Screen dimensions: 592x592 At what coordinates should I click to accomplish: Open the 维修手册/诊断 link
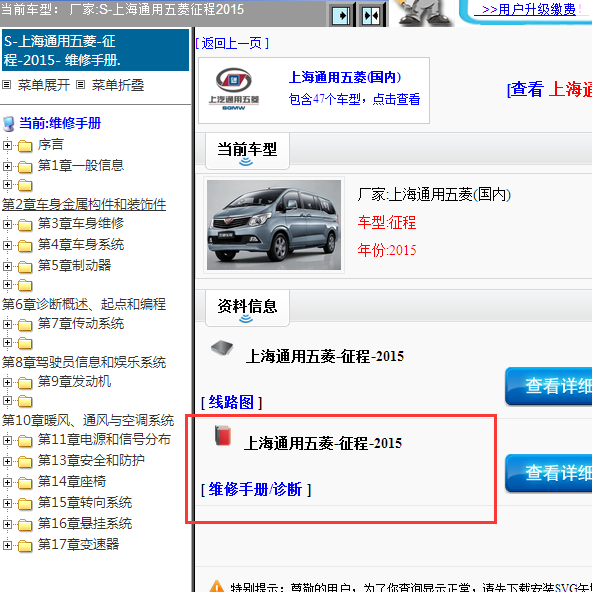click(256, 490)
